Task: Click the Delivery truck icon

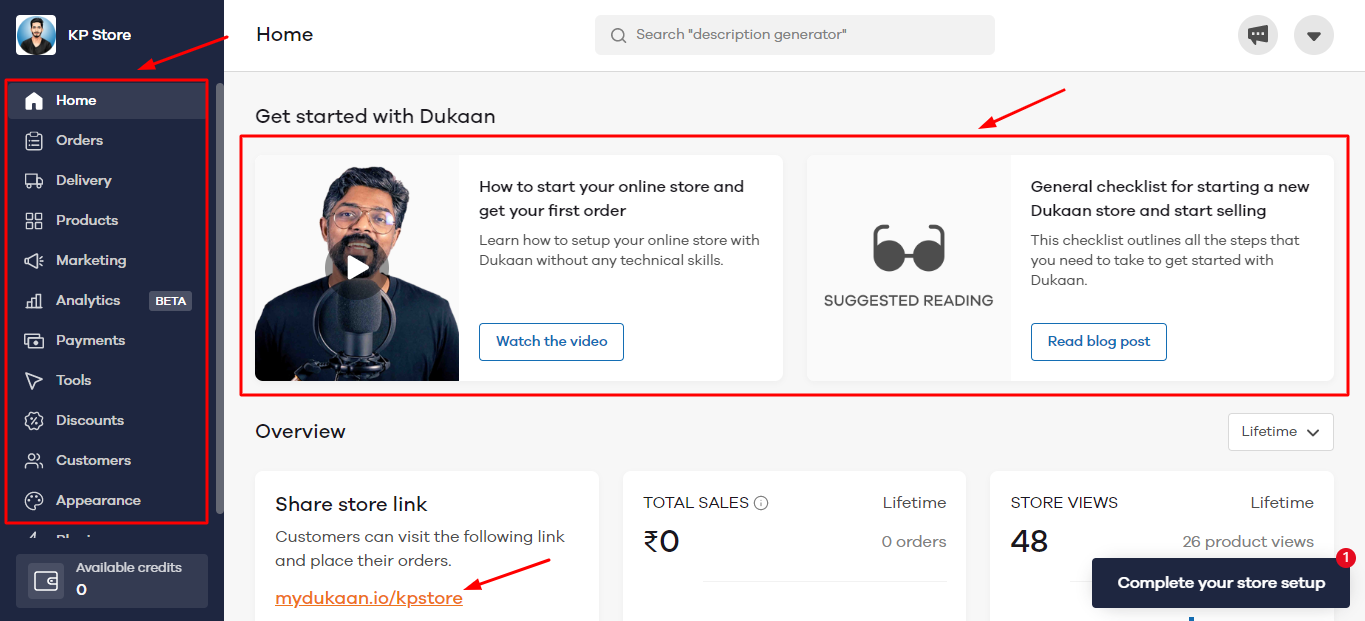Action: (34, 181)
